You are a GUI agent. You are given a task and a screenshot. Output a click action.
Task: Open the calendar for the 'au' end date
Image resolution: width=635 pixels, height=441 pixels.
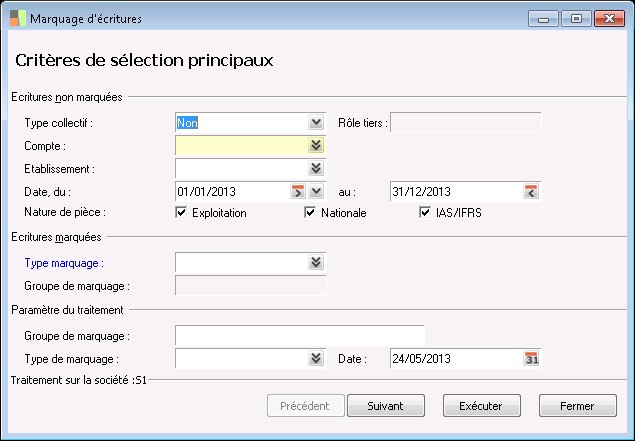[x=531, y=190]
